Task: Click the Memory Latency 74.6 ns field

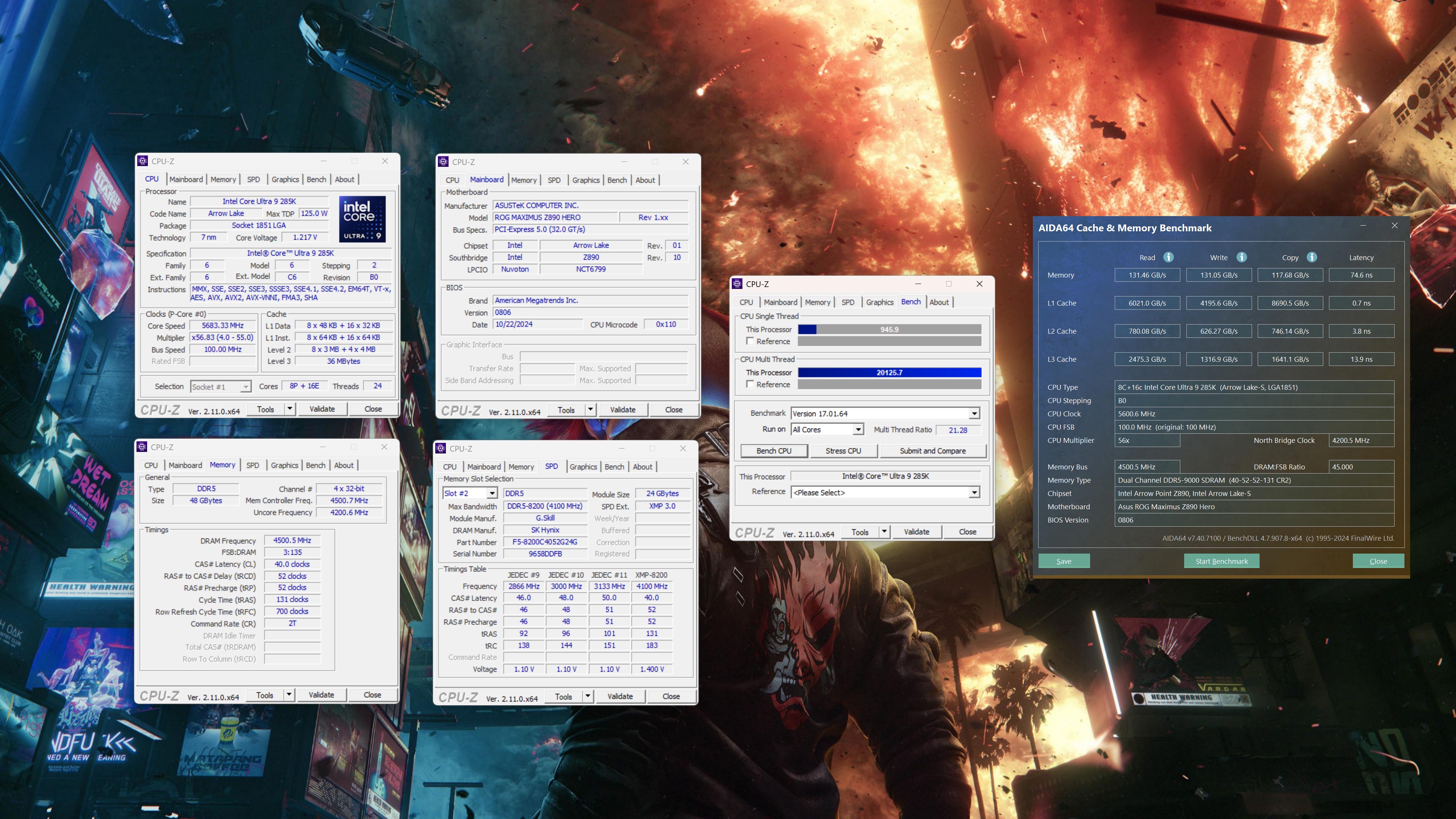Action: 1361,275
